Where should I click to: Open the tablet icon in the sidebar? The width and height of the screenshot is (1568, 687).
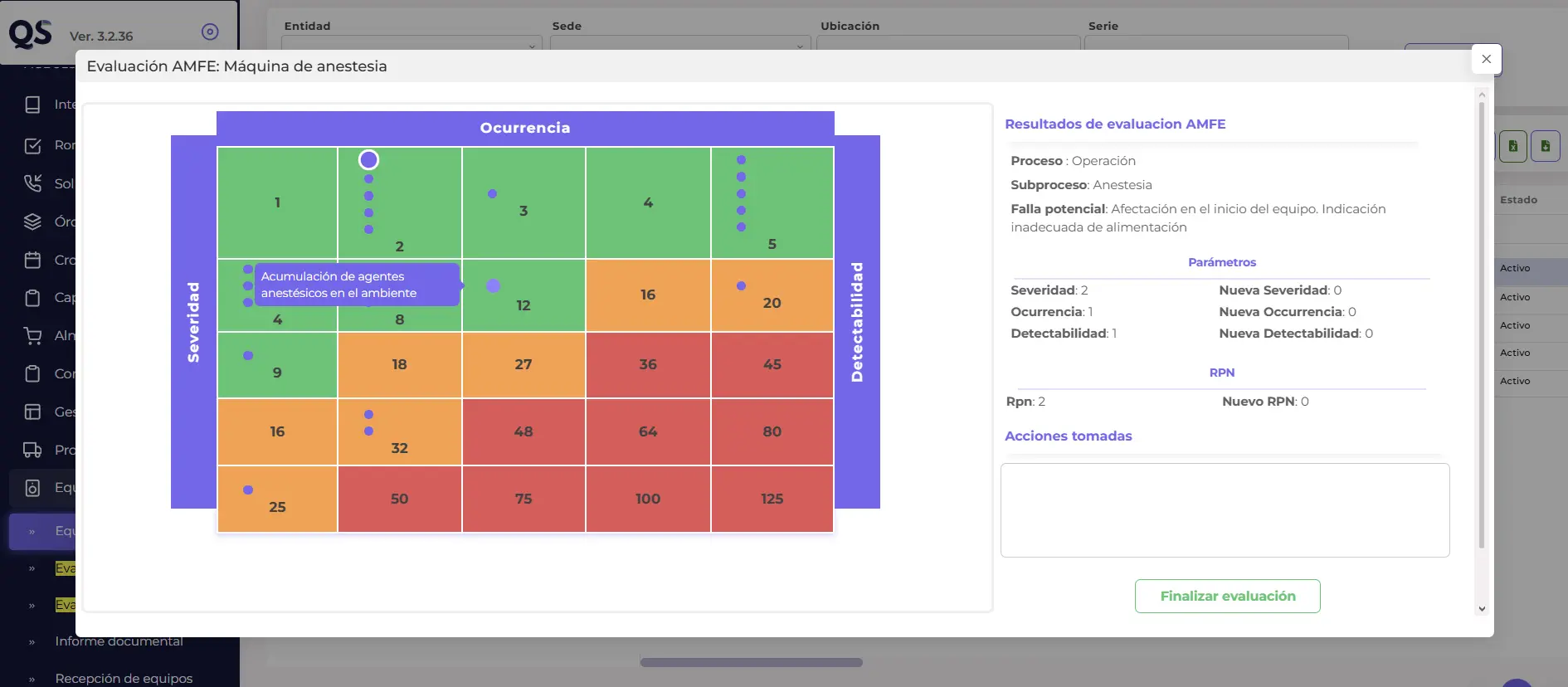click(x=32, y=105)
